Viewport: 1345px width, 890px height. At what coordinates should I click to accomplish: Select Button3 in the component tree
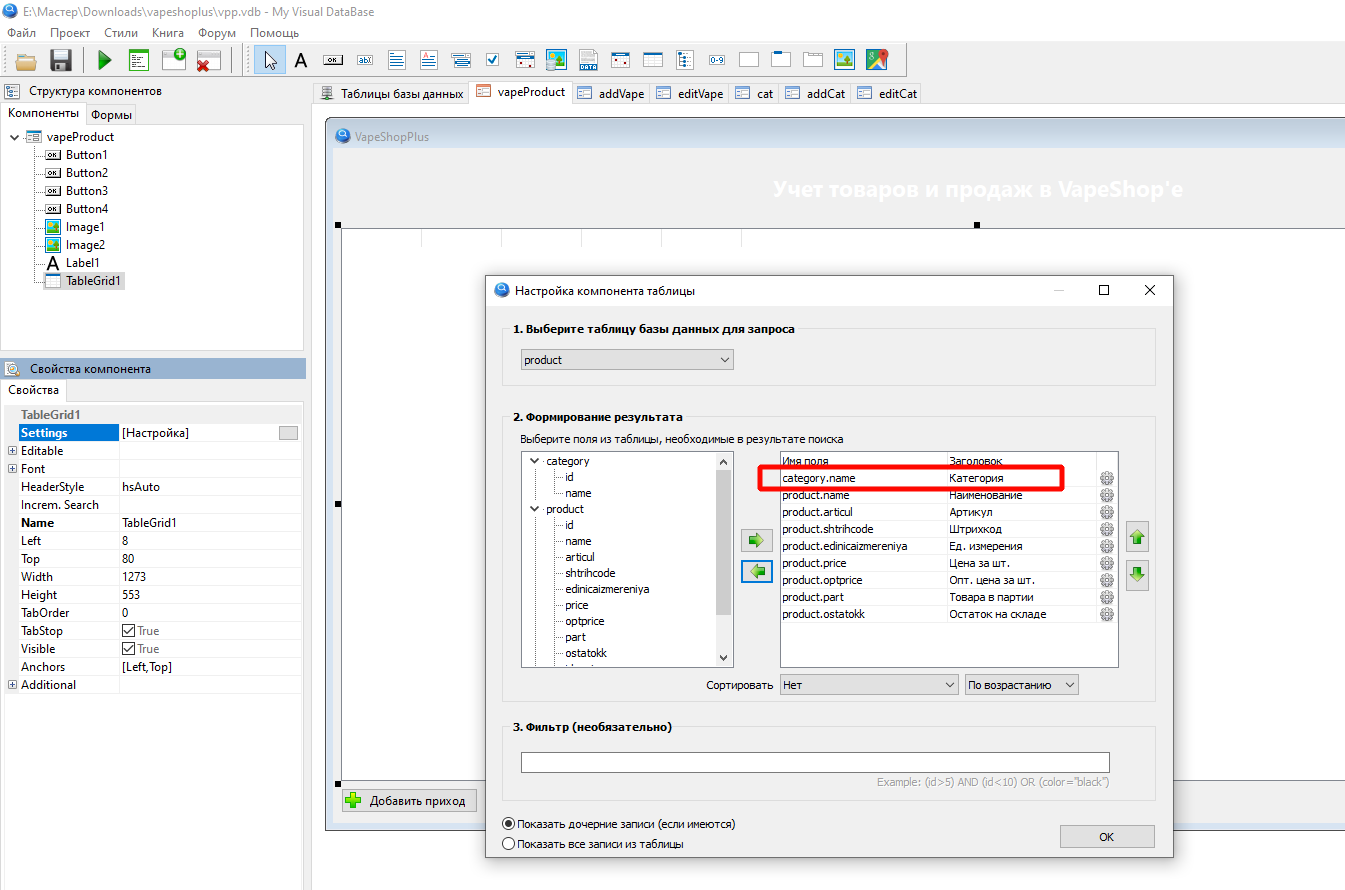(x=87, y=191)
